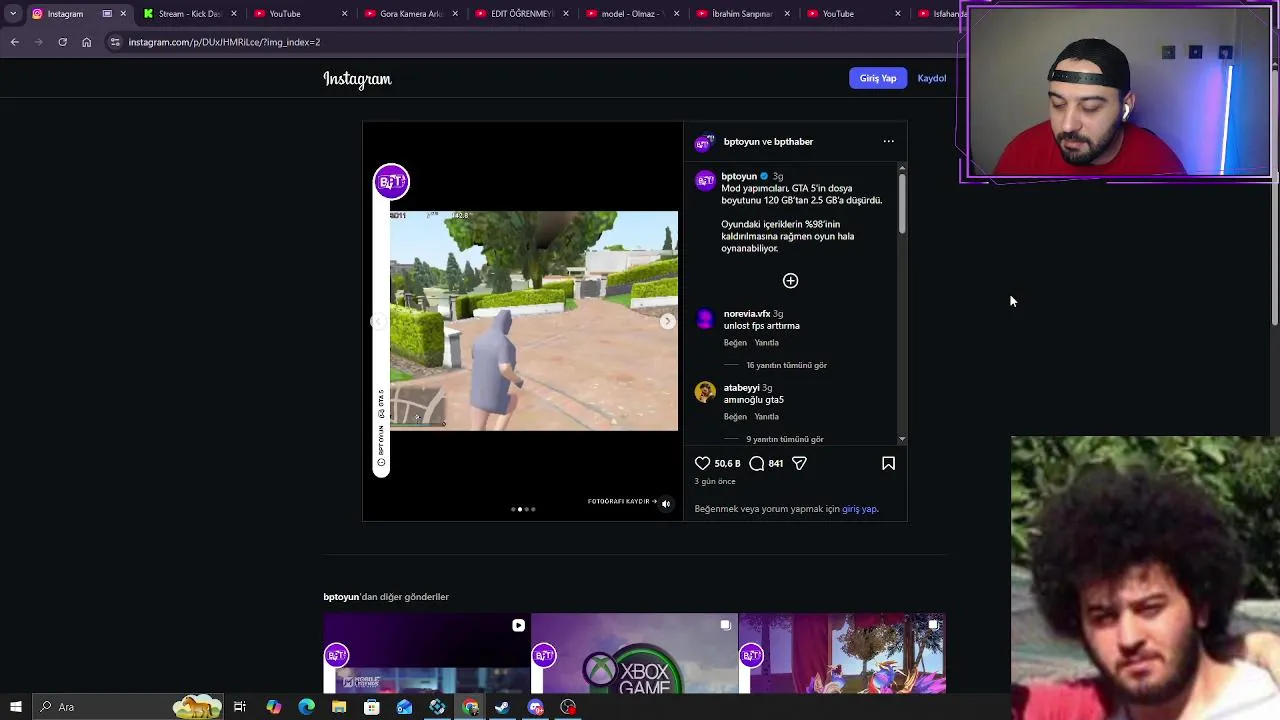The image size is (1280, 720).
Task: Open Microsoft Store from taskbar
Action: 371,707
